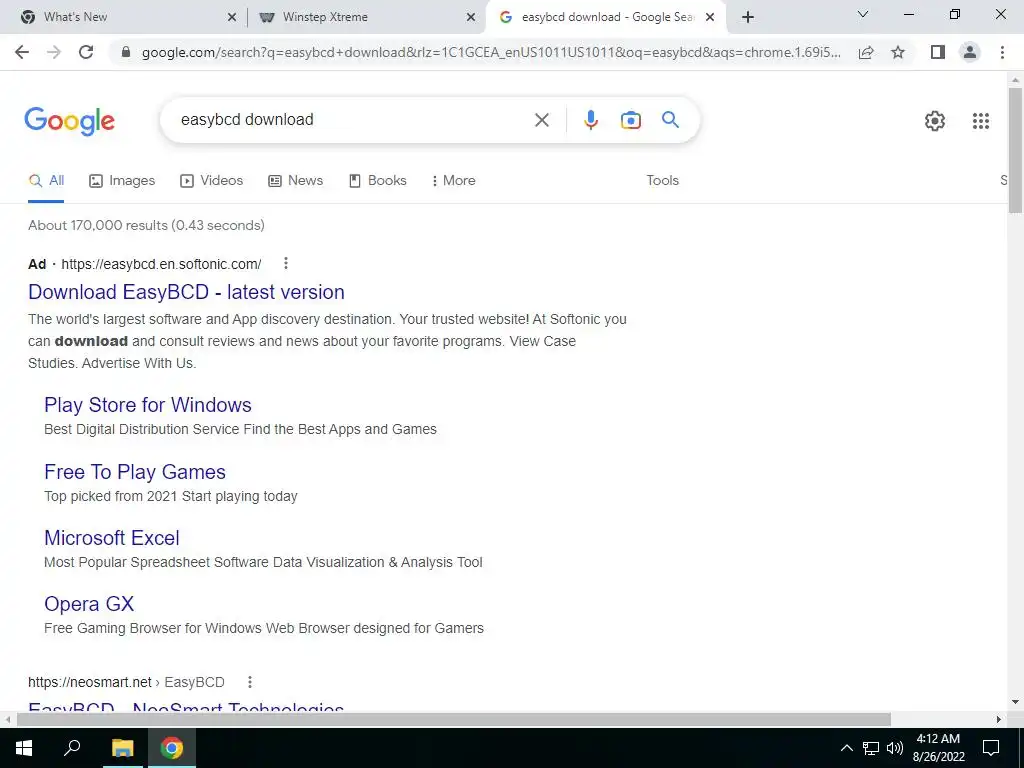Open Download EasyBCD - latest version link

[x=186, y=292]
